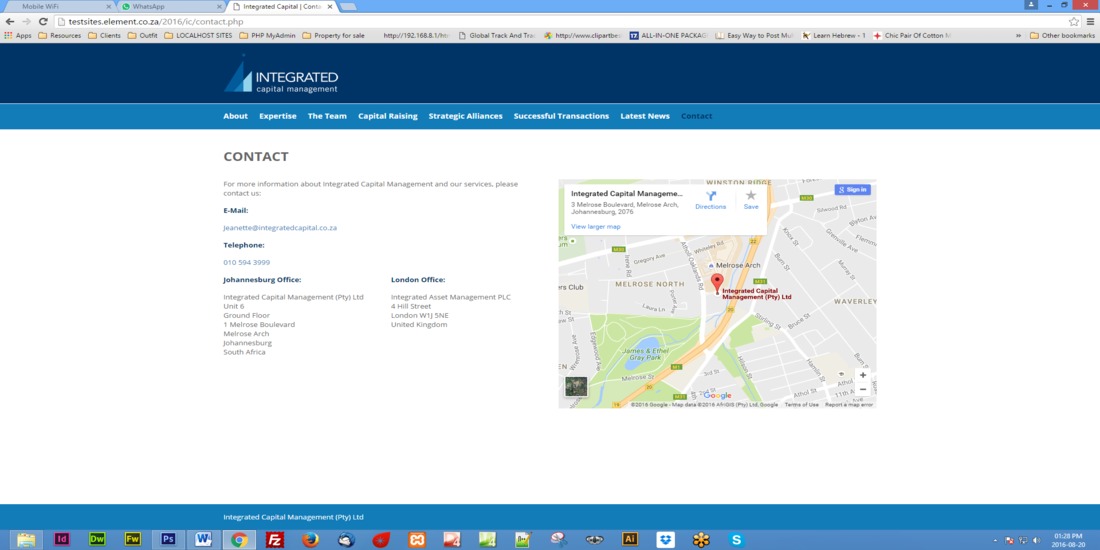Open the Resources bookmarks folder

[x=60, y=35]
